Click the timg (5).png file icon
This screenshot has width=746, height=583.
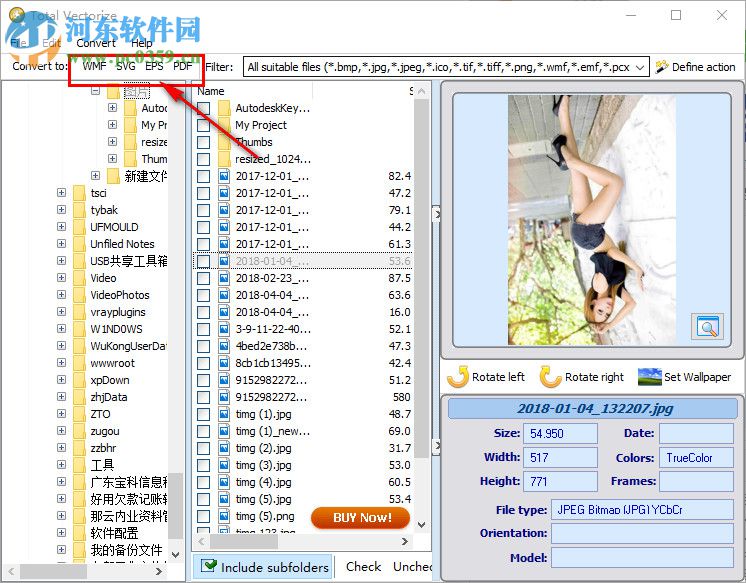point(224,516)
